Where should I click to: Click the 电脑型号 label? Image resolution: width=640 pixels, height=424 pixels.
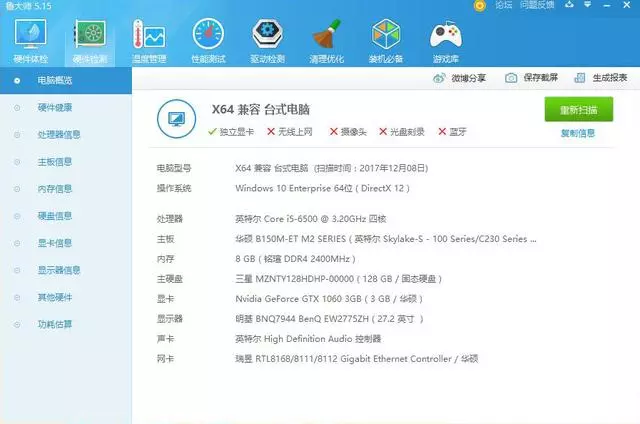pos(174,168)
